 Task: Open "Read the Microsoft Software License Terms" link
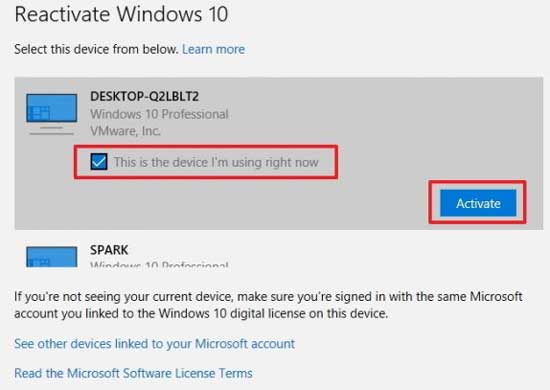[133, 373]
